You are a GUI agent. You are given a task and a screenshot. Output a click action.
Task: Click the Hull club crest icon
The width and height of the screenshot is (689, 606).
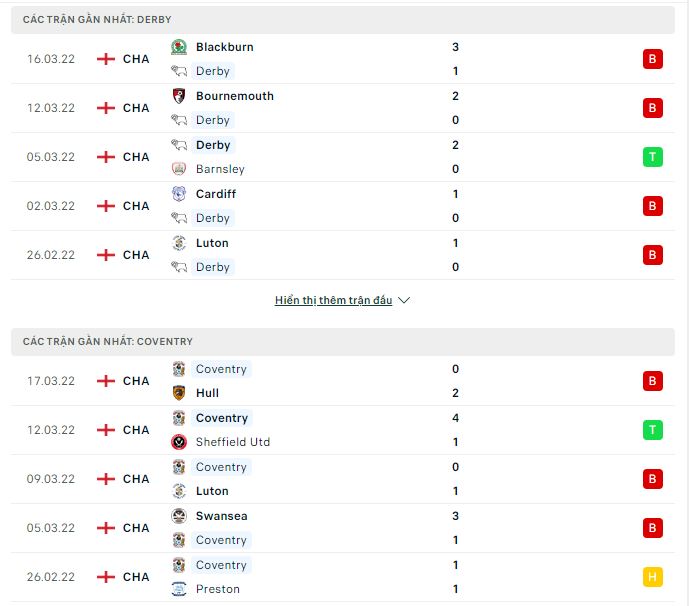coord(179,393)
